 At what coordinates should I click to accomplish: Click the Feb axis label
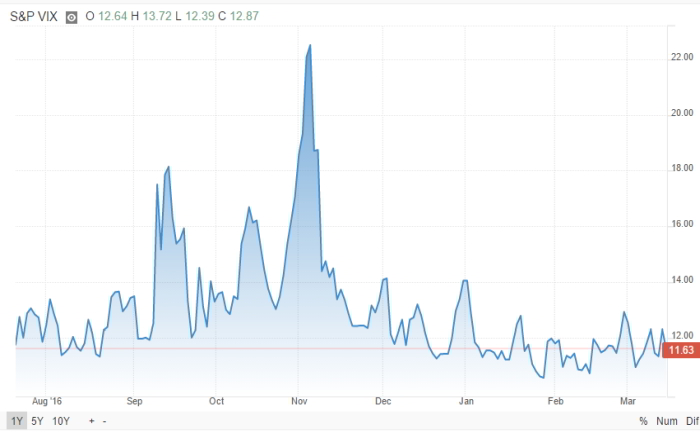click(555, 401)
